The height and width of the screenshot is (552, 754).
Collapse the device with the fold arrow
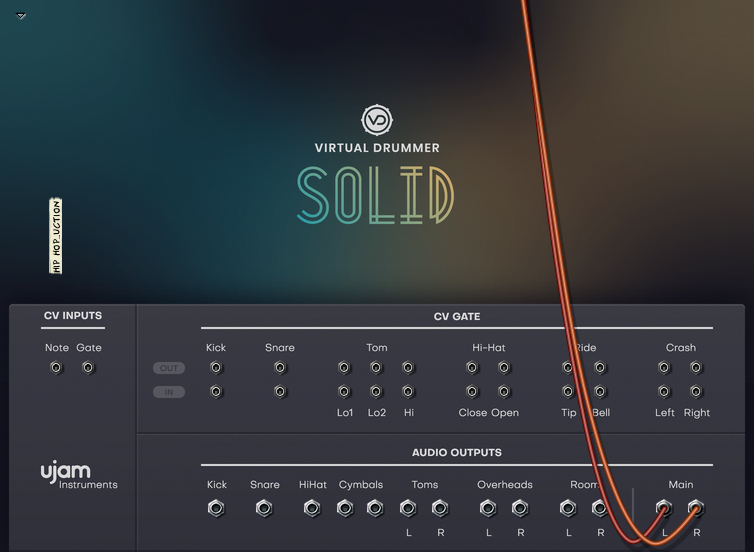tap(21, 16)
